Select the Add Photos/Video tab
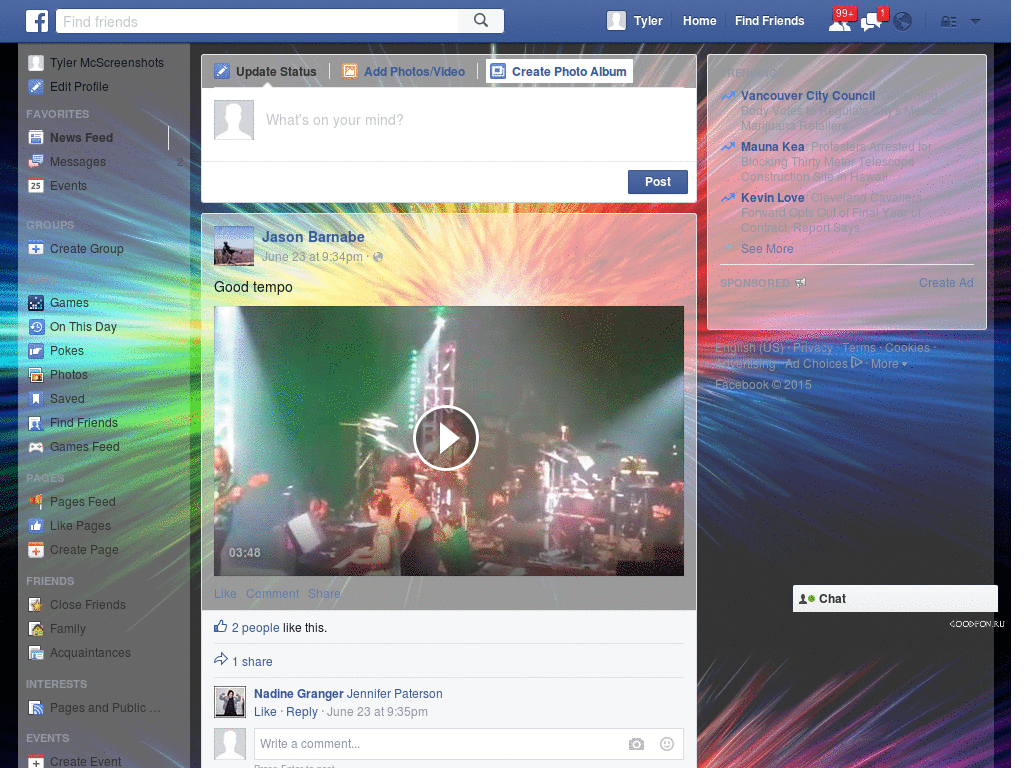This screenshot has height=768, width=1024. coord(404,71)
